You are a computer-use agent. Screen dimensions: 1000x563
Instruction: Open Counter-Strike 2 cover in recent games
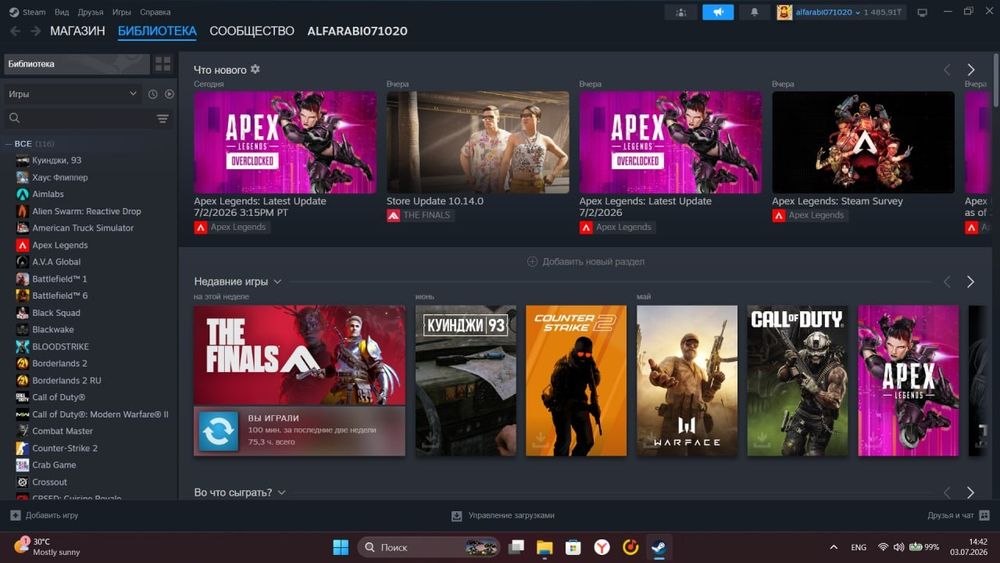[576, 381]
